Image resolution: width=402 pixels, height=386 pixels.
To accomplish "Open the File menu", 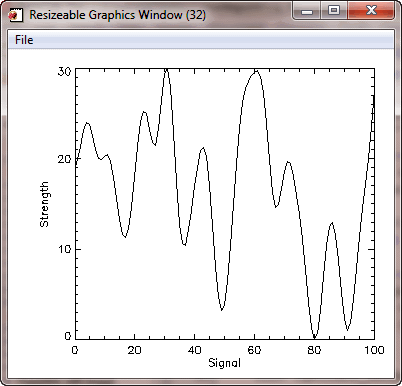I will pos(24,40).
